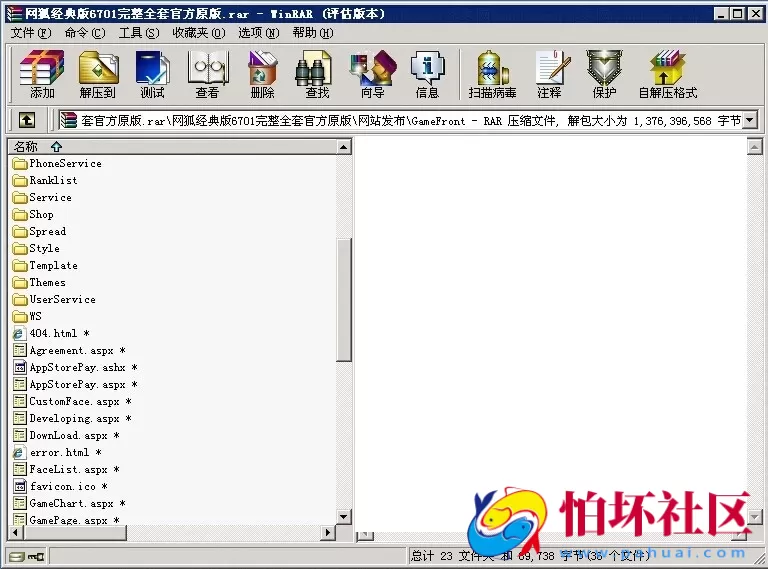Click the disk drive icon in status bar
The height and width of the screenshot is (569, 768).
(x=17, y=557)
